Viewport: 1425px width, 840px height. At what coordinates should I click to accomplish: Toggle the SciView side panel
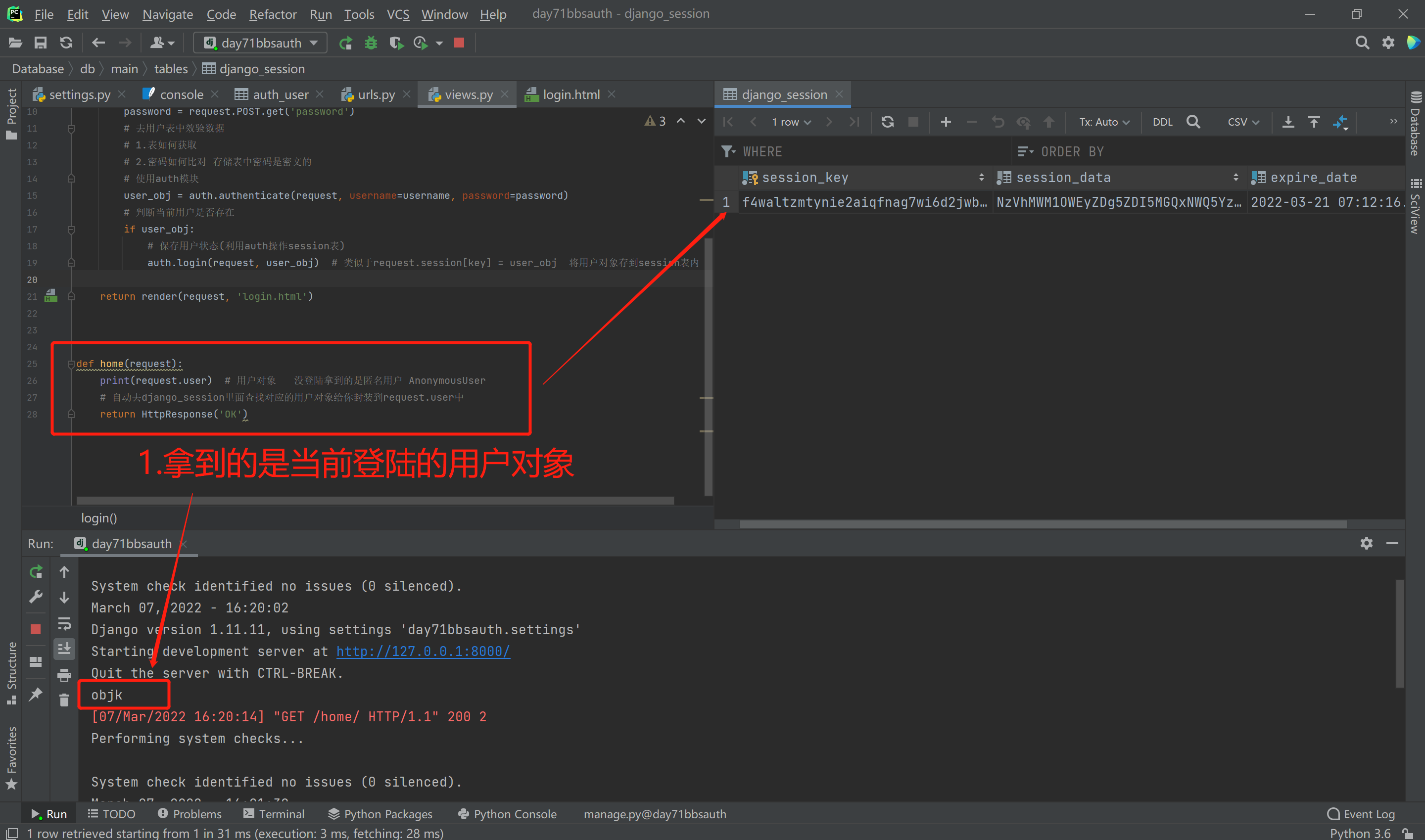click(x=1415, y=206)
